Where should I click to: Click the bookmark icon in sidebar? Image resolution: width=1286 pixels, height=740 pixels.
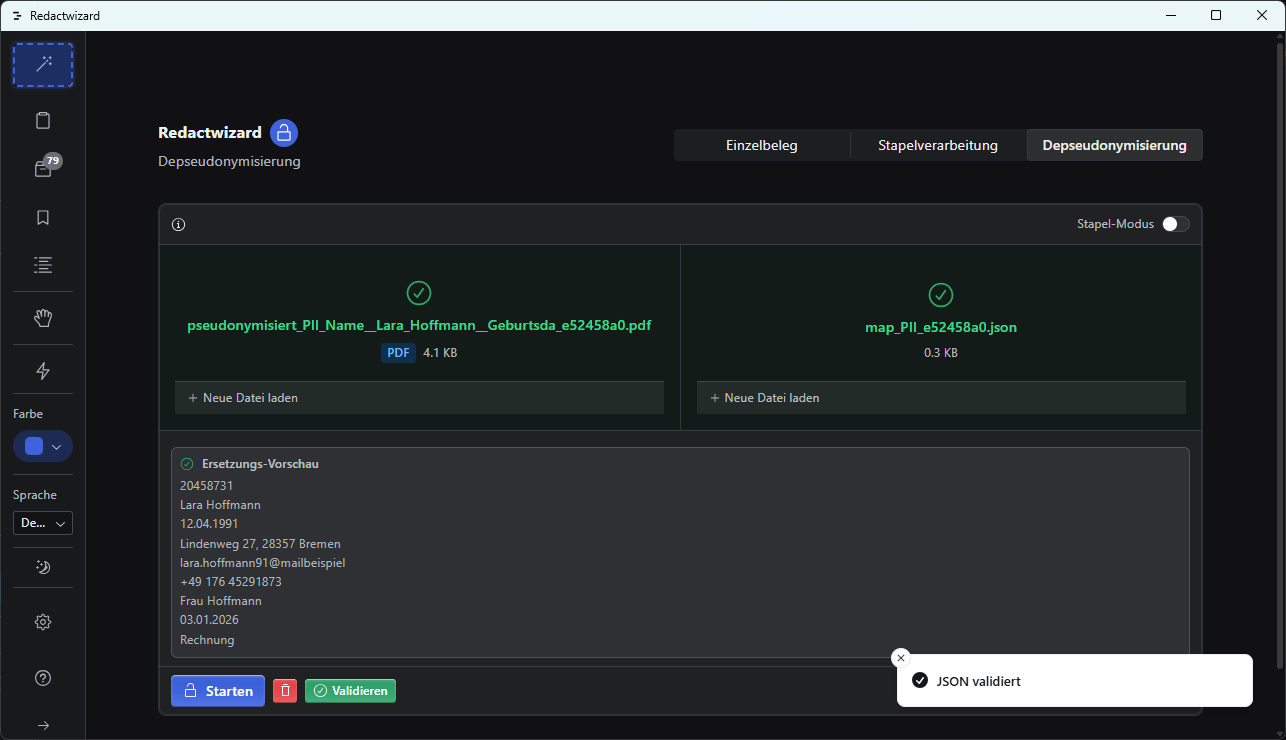(x=43, y=217)
